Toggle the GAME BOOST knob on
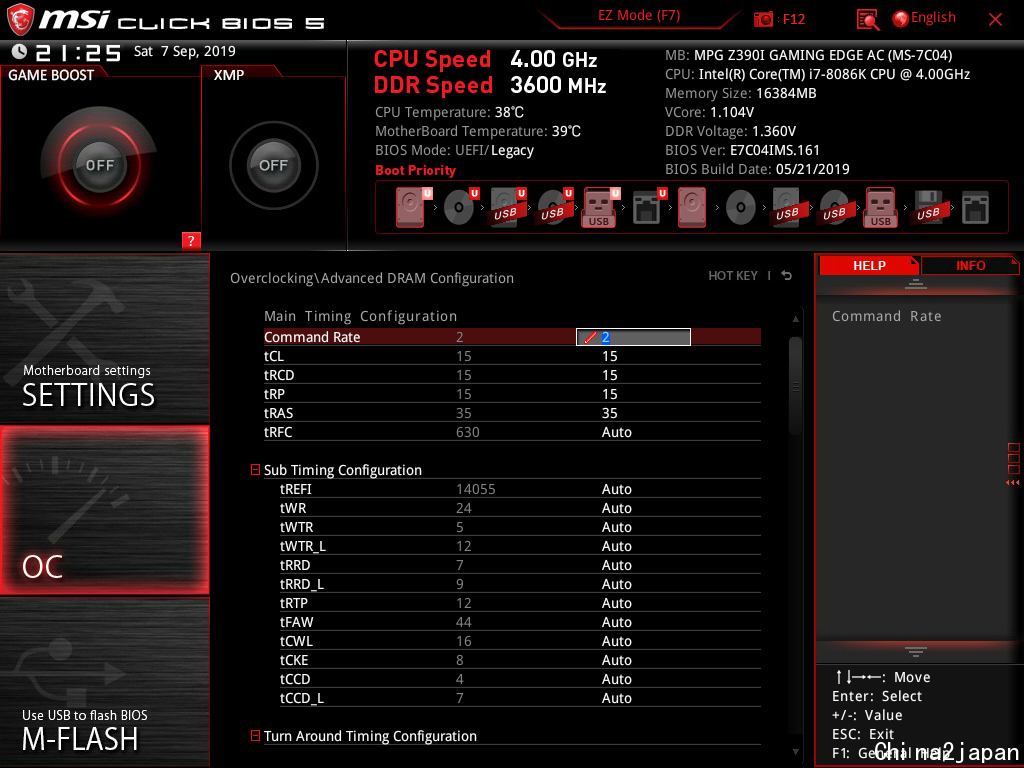Viewport: 1024px width, 768px height. [99, 165]
